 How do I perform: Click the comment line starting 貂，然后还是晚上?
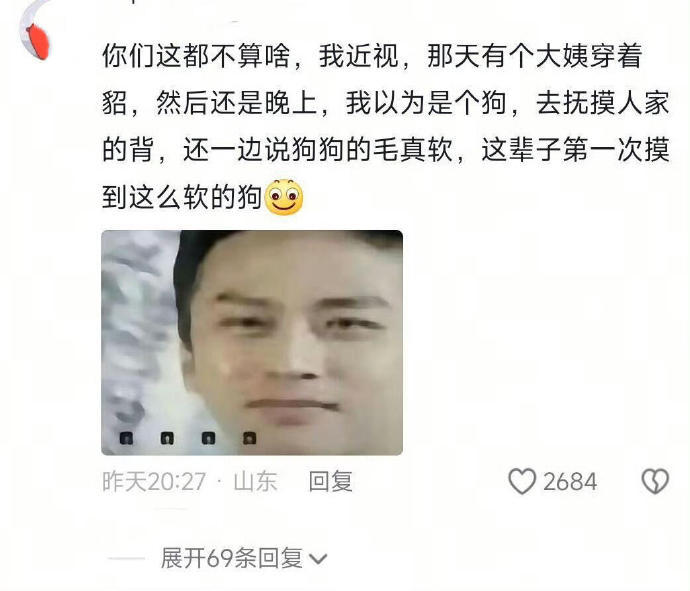[386, 103]
